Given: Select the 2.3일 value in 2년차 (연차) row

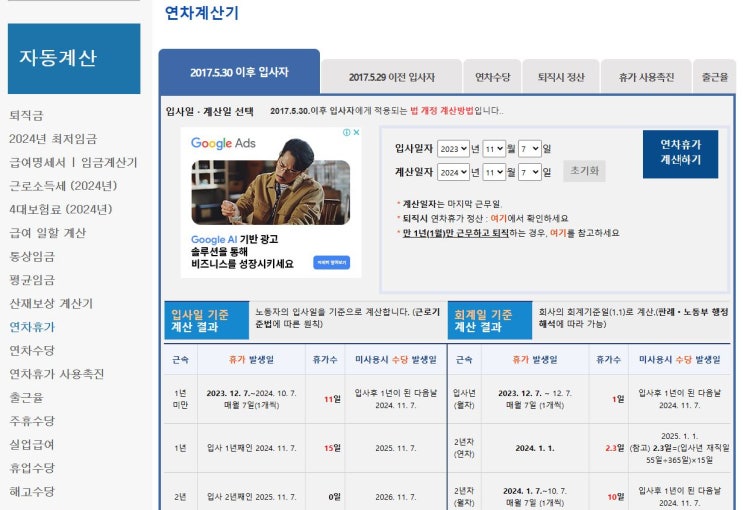Looking at the screenshot, I should tap(615, 448).
